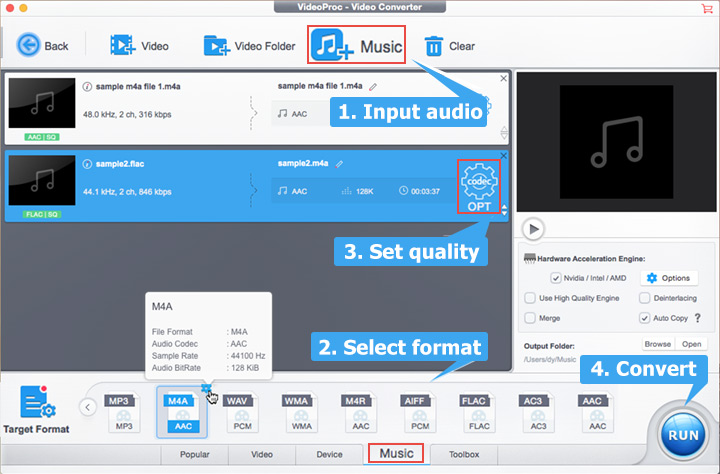Select the 128K bitrate value
The image size is (720, 474).
click(358, 191)
